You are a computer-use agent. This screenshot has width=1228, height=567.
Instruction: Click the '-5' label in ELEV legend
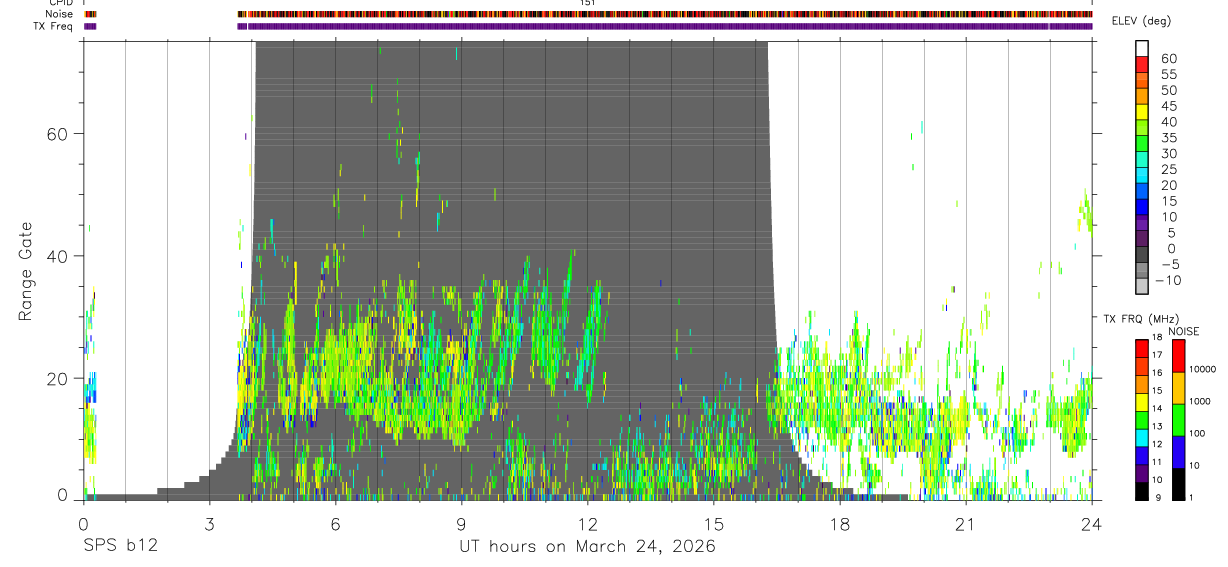tap(1170, 264)
